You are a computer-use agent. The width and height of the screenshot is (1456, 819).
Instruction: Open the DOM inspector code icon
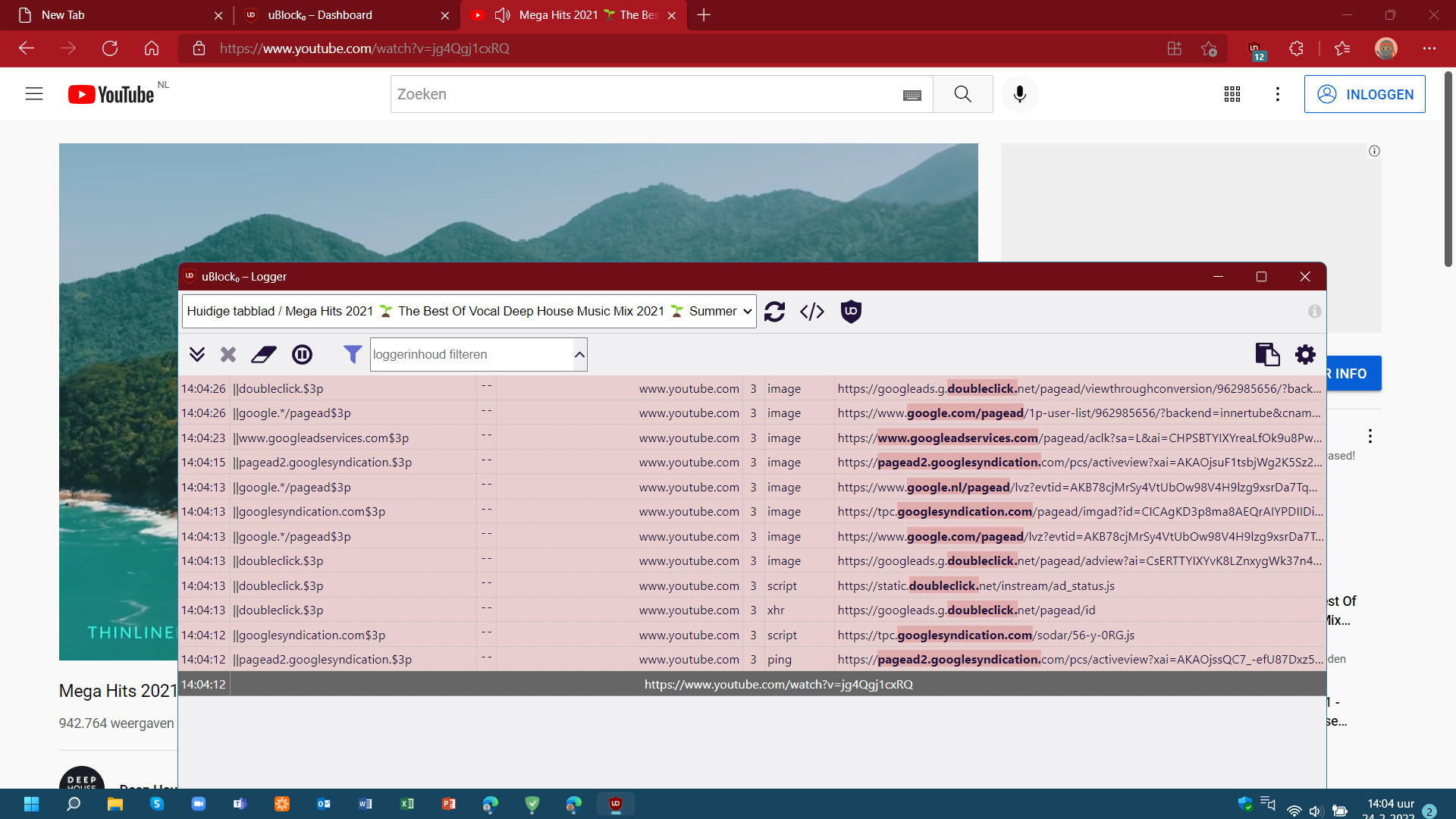coord(812,312)
